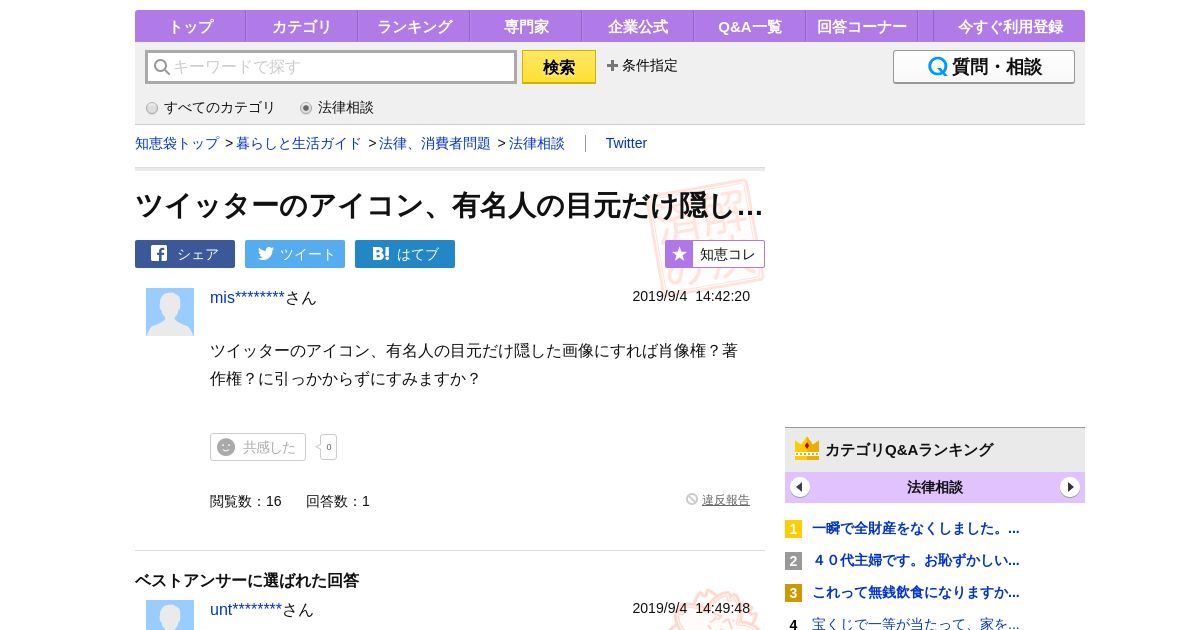Click the 閲覧数：16 text

point(246,501)
